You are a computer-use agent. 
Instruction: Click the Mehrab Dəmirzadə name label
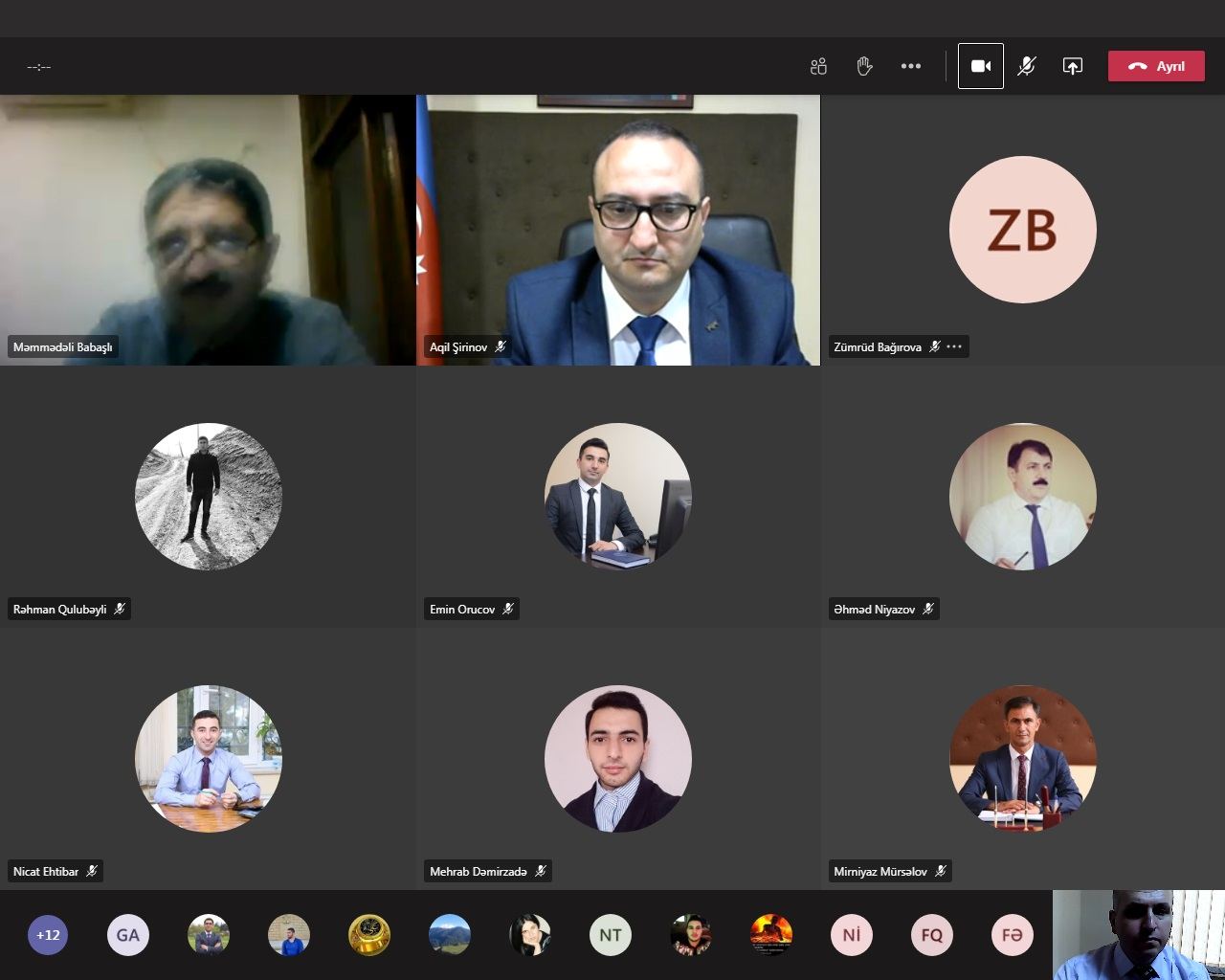click(478, 871)
